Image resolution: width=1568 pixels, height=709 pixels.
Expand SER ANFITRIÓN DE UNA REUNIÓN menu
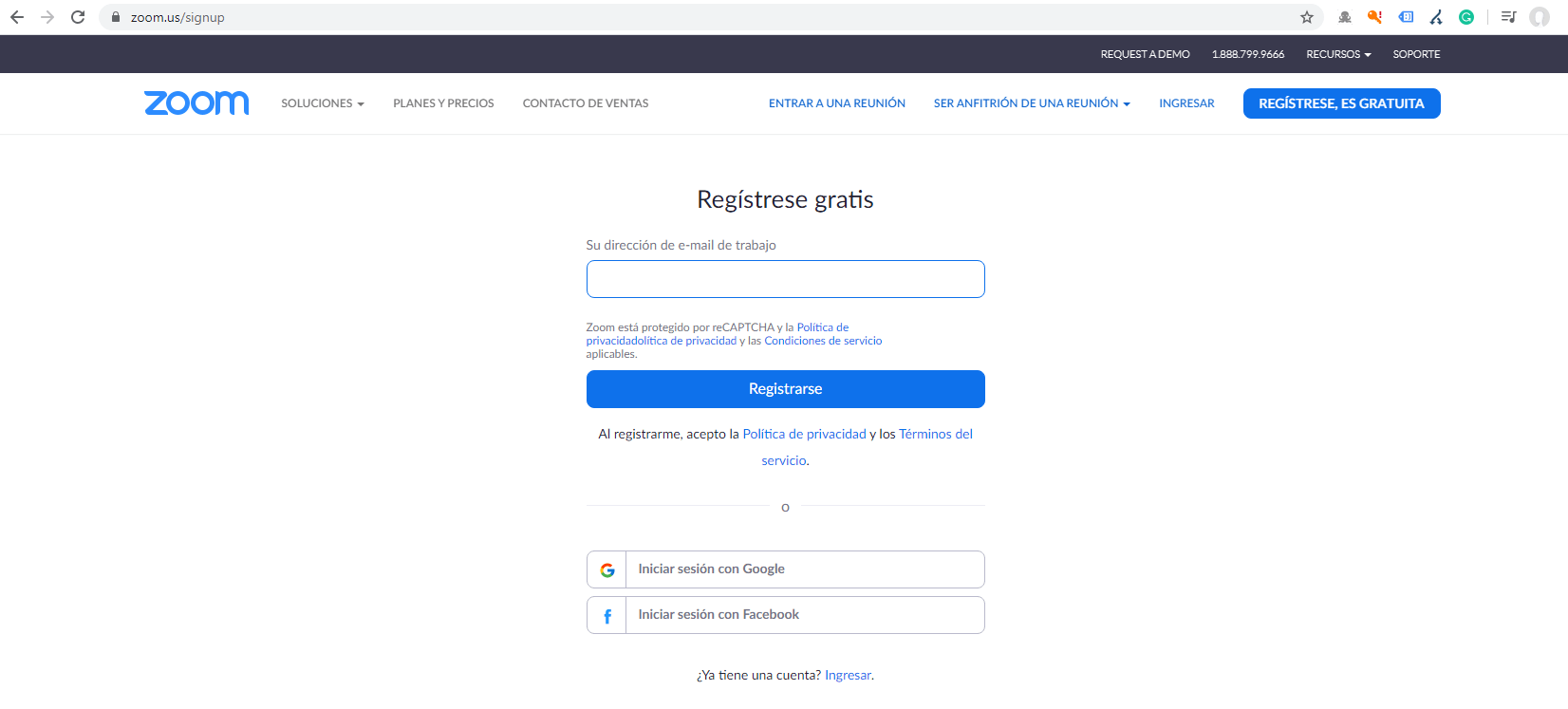1032,103
